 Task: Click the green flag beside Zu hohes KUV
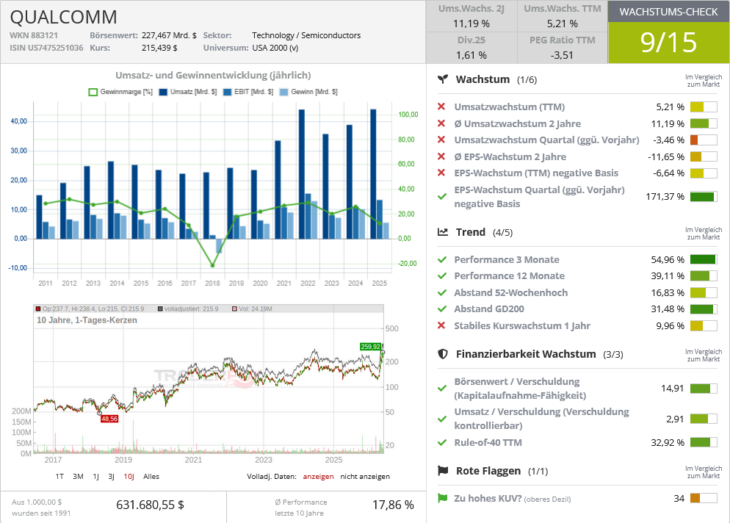(442, 498)
